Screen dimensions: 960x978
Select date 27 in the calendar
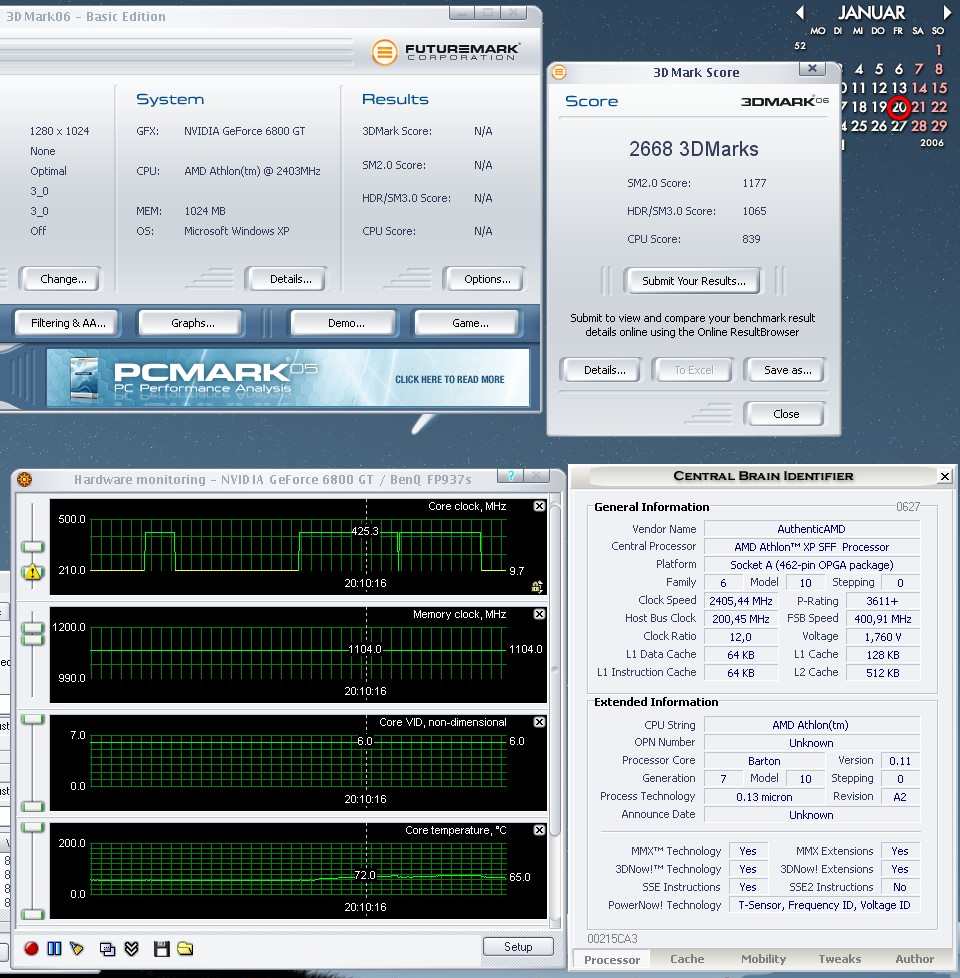click(899, 126)
